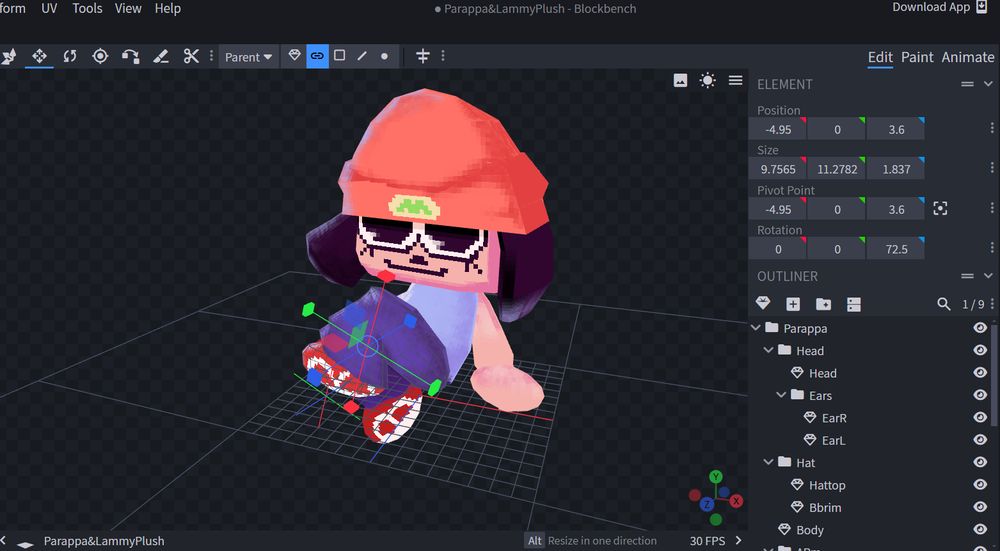Viewport: 1000px width, 551px height.
Task: Add mesh gem icon in Outliner toolbar
Action: coord(762,304)
